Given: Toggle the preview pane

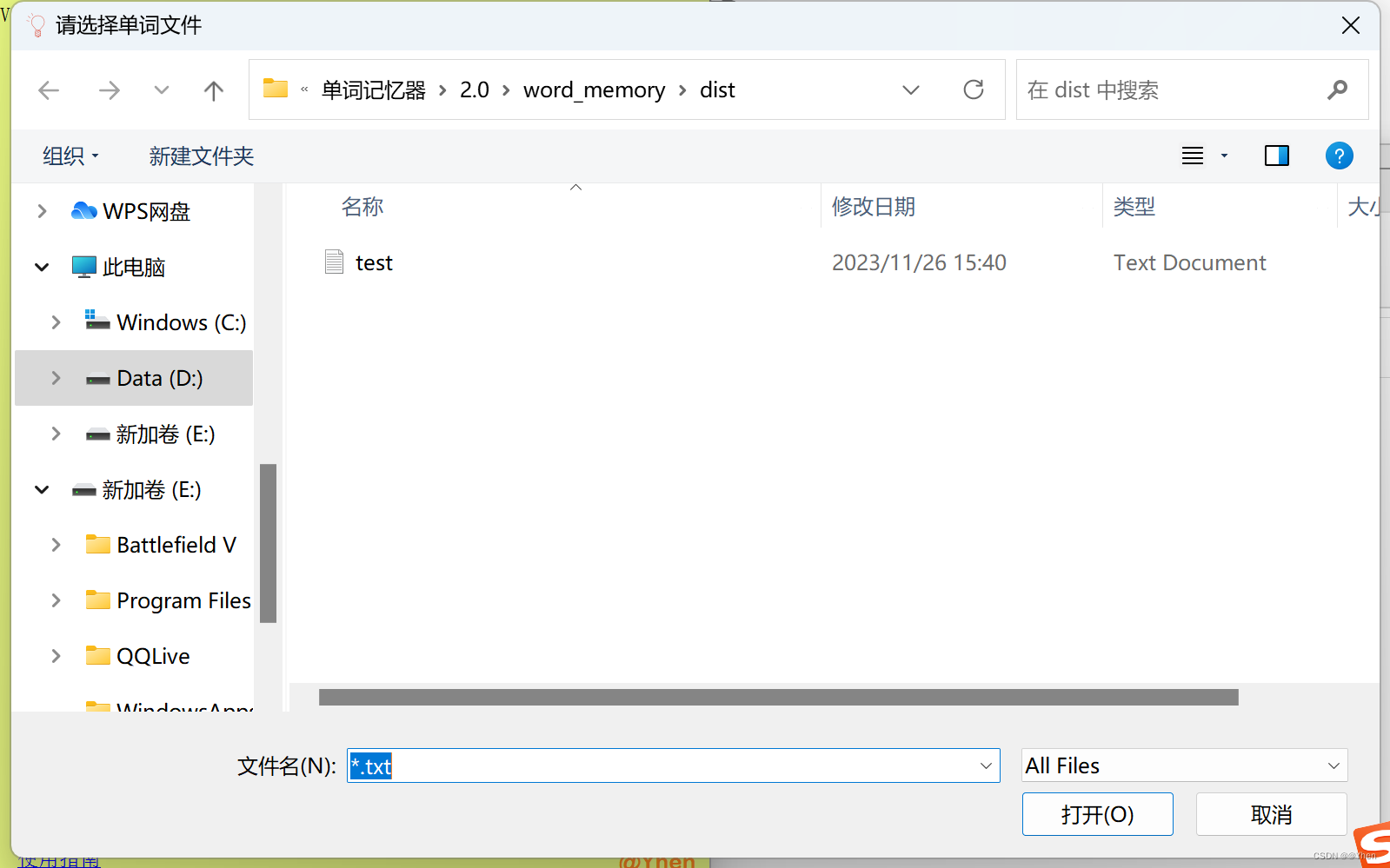Looking at the screenshot, I should point(1277,156).
